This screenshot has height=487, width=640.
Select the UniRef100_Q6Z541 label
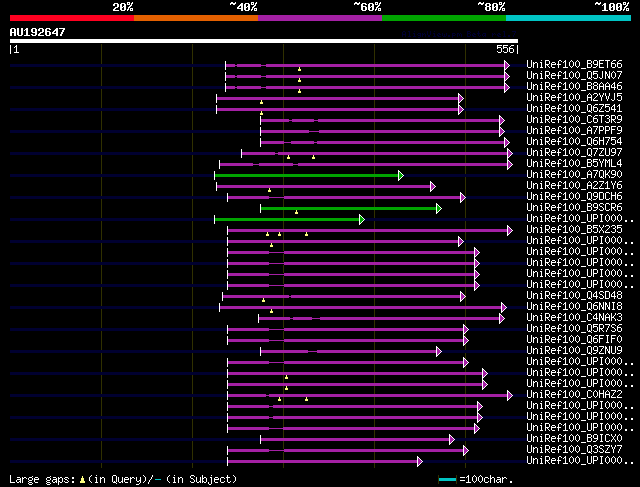click(574, 109)
